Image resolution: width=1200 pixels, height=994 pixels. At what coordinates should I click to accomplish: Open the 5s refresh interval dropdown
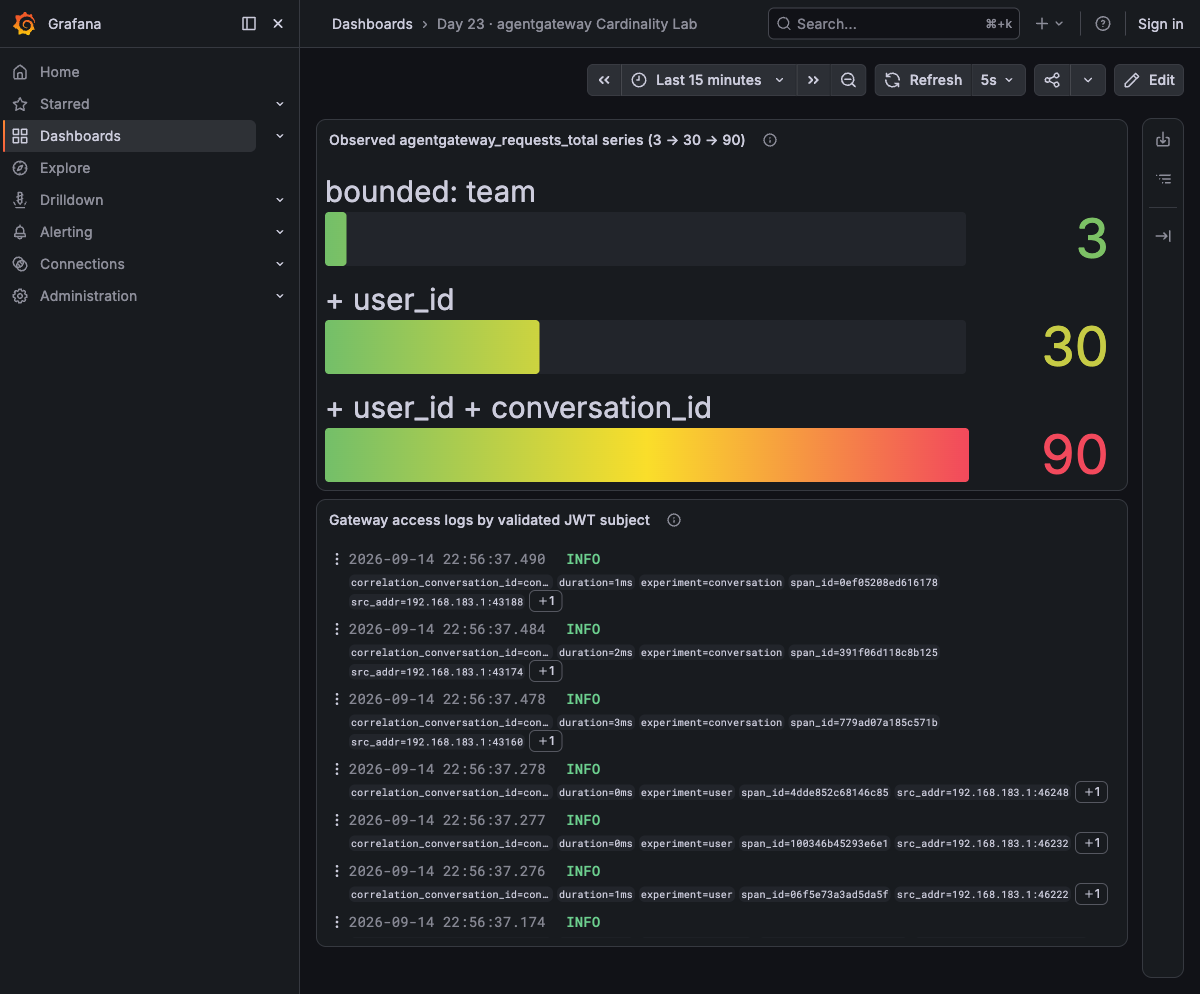click(x=998, y=80)
